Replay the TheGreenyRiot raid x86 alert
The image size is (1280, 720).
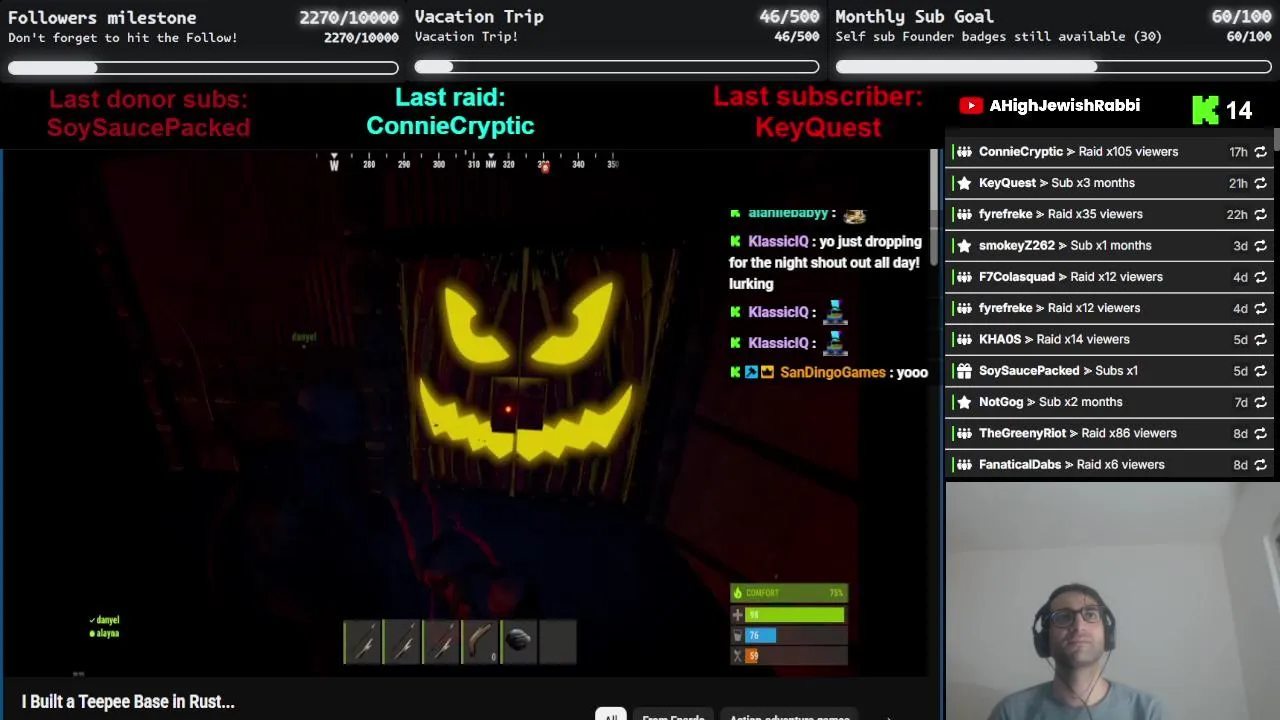pos(1260,434)
